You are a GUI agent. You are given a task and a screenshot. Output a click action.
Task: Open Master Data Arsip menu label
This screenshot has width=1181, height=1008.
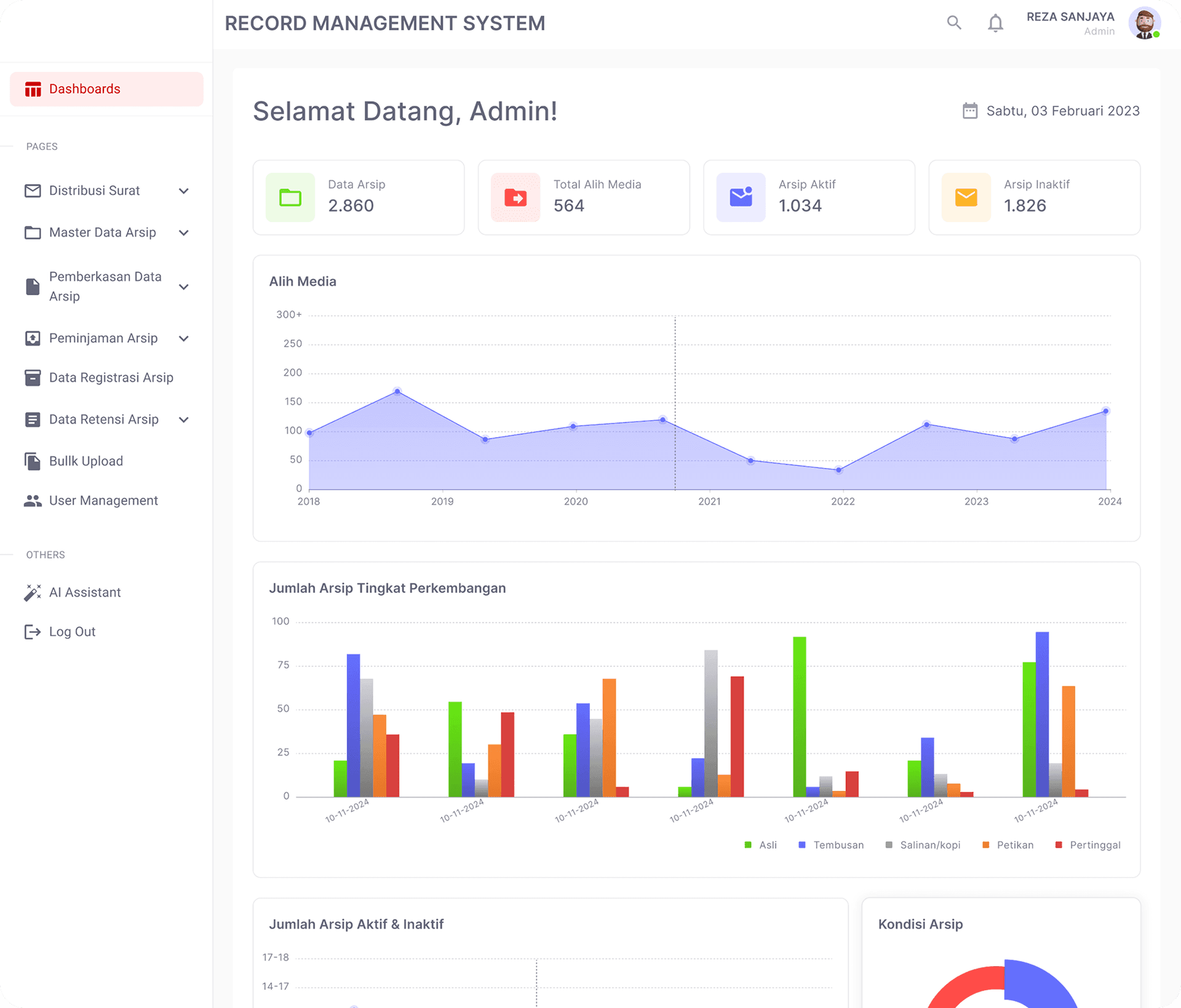(x=103, y=232)
